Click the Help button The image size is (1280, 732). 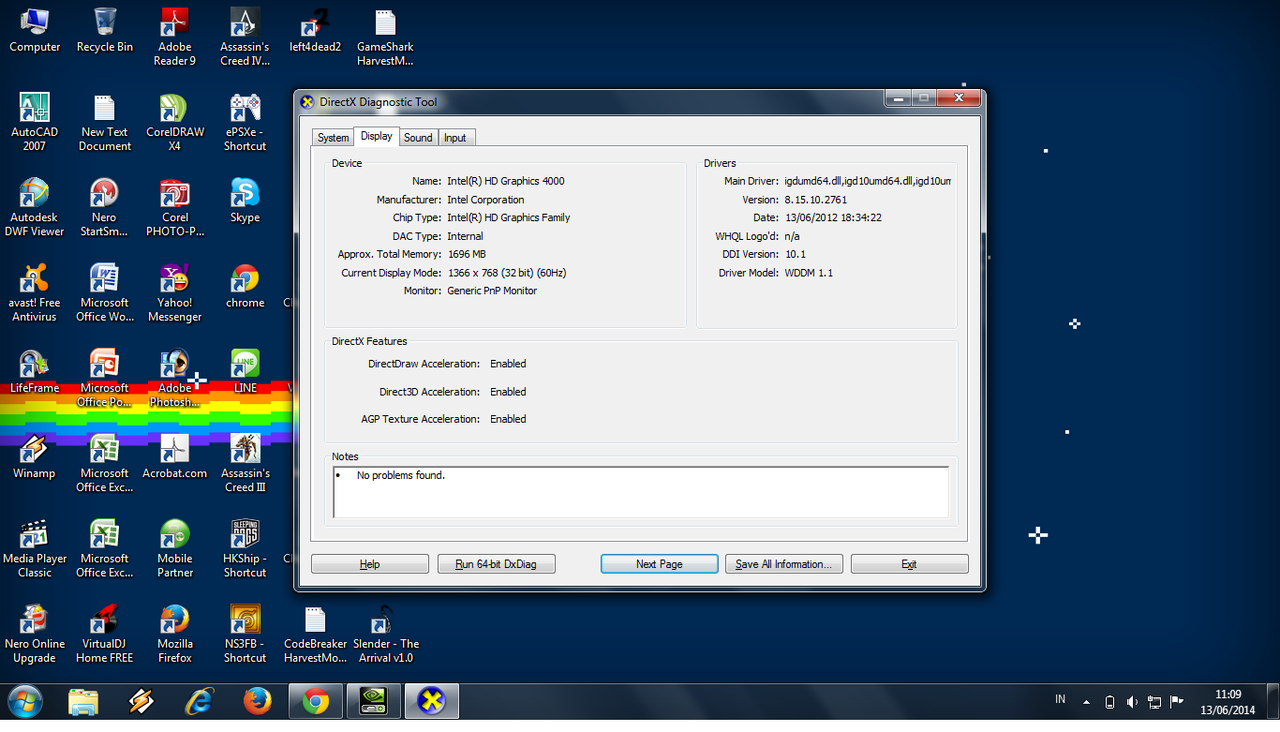point(369,564)
